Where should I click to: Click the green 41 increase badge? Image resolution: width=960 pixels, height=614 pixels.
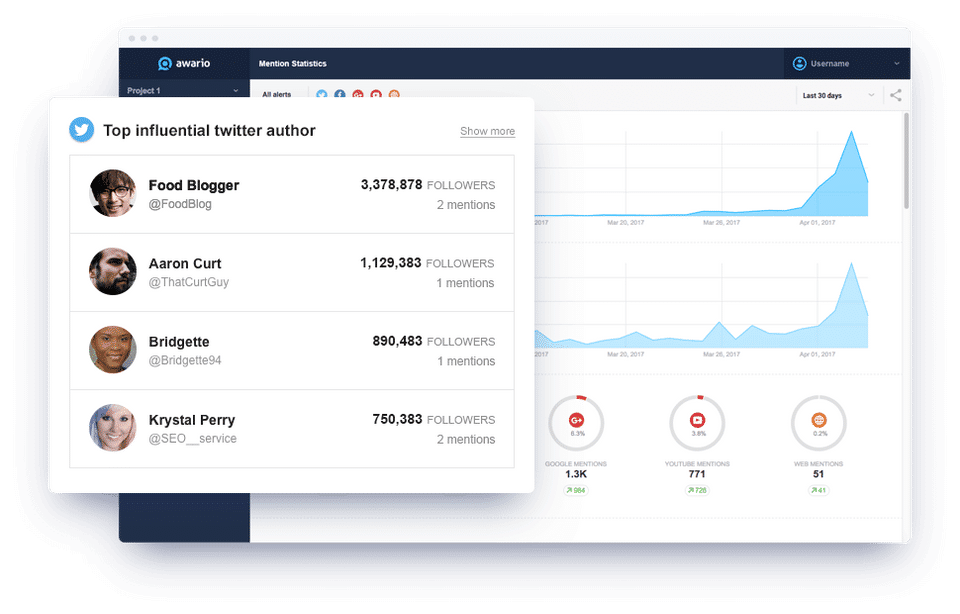click(x=819, y=490)
